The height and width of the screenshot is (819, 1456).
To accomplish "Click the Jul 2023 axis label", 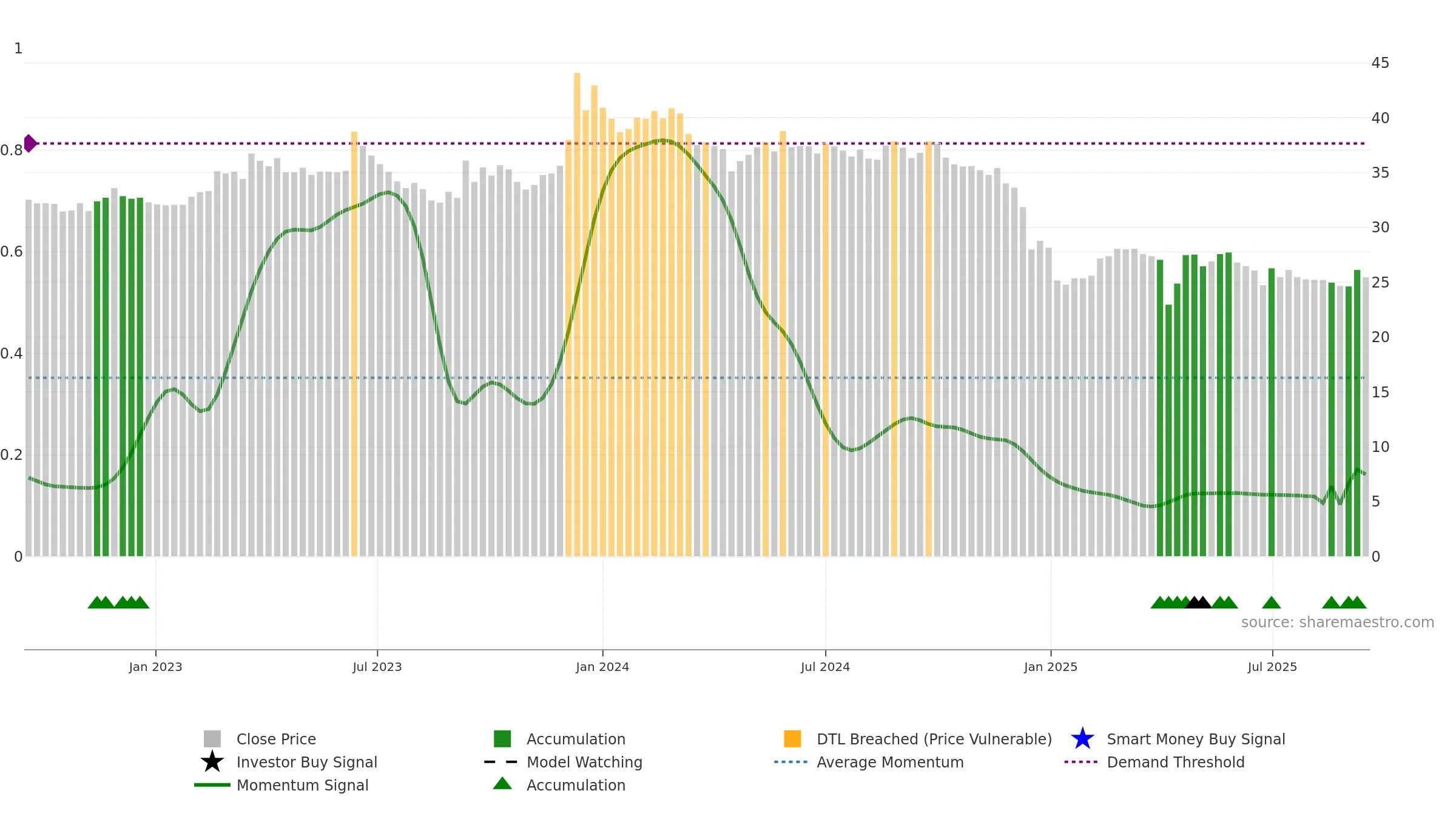I will point(377,667).
